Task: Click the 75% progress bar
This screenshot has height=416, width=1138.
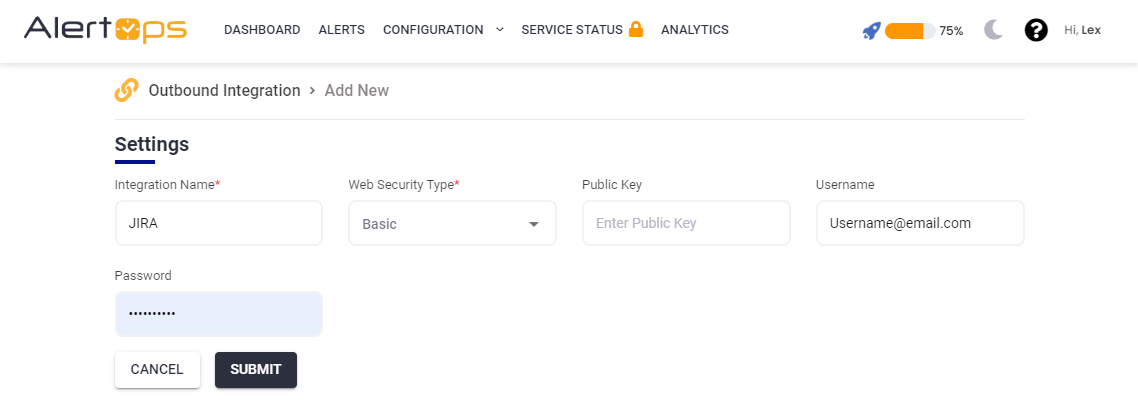Action: click(x=909, y=31)
